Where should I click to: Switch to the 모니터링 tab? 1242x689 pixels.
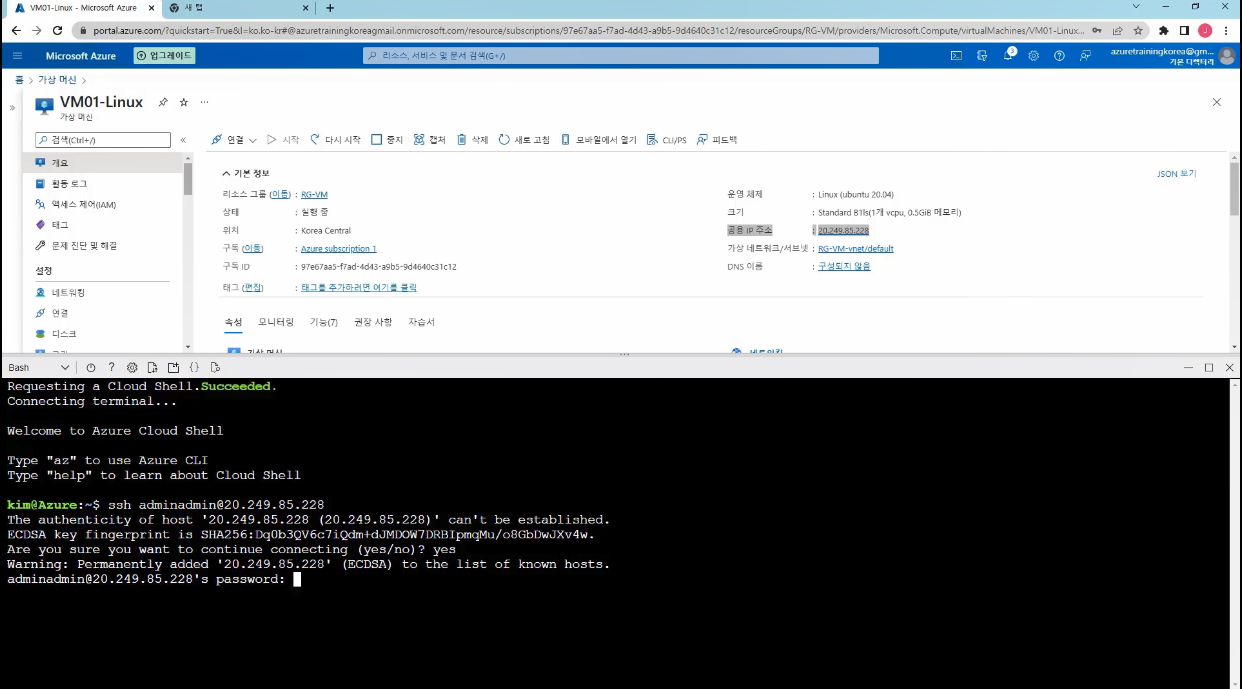tap(276, 322)
